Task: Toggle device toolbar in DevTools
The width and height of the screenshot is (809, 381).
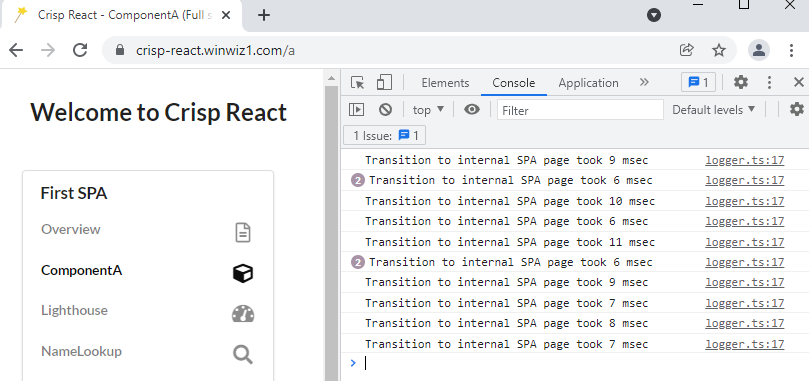Action: coord(384,83)
